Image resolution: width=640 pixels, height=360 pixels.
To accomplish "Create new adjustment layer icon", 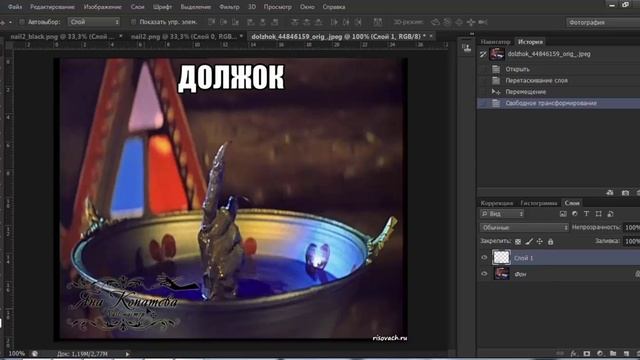I will tap(600, 353).
